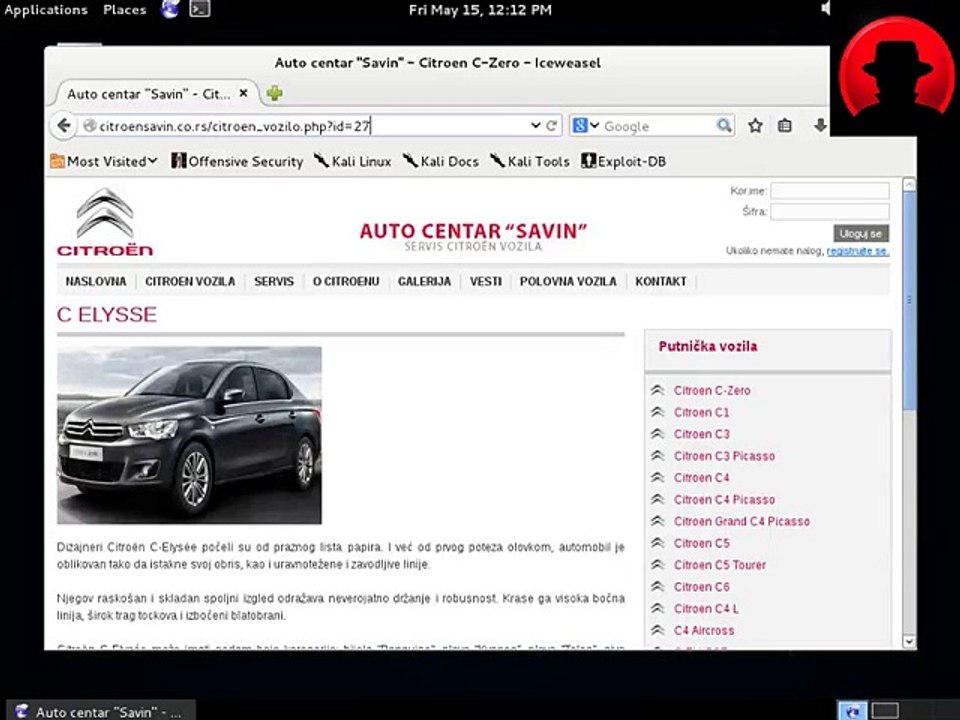Image resolution: width=960 pixels, height=720 pixels.
Task: Open the Kali Tools bookmark
Action: (x=530, y=161)
